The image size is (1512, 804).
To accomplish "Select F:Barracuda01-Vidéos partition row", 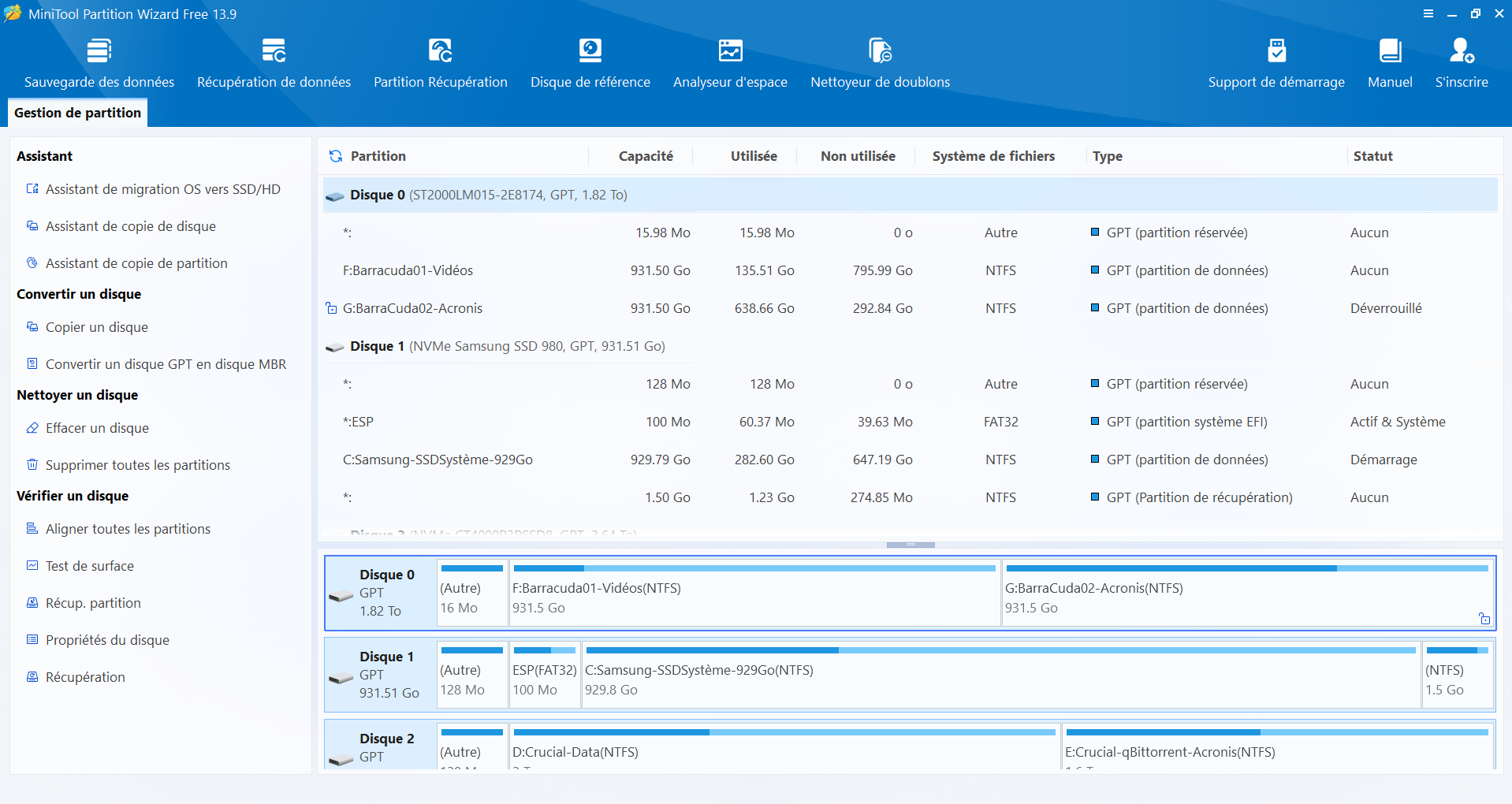I will pos(911,270).
